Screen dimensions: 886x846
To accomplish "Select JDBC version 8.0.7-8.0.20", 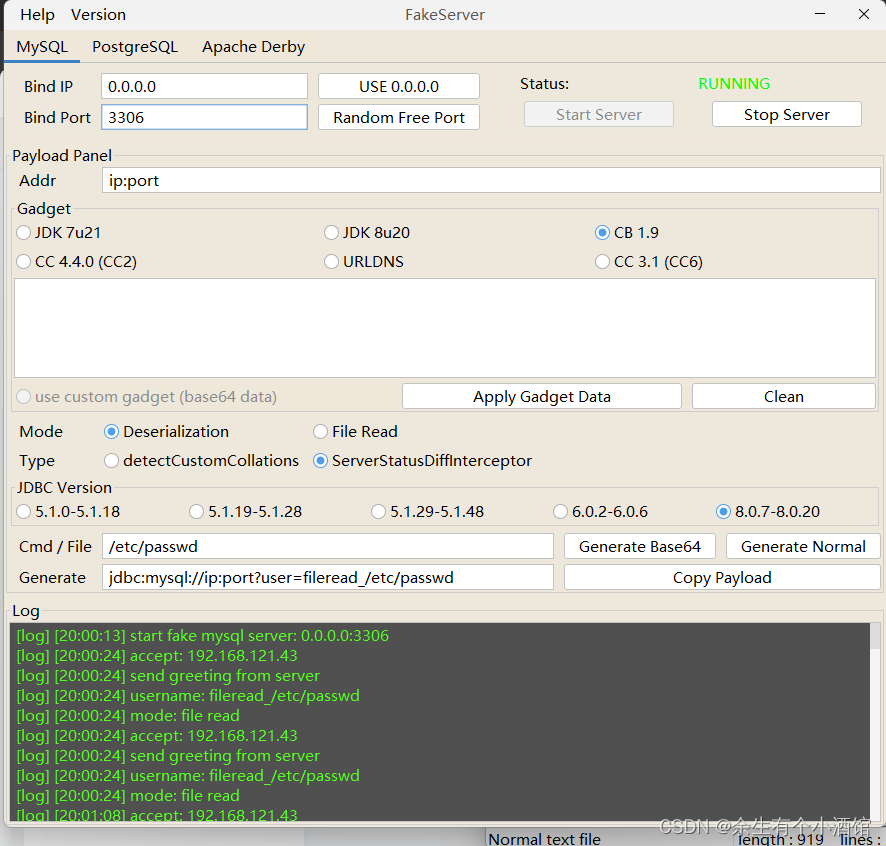I will point(768,511).
